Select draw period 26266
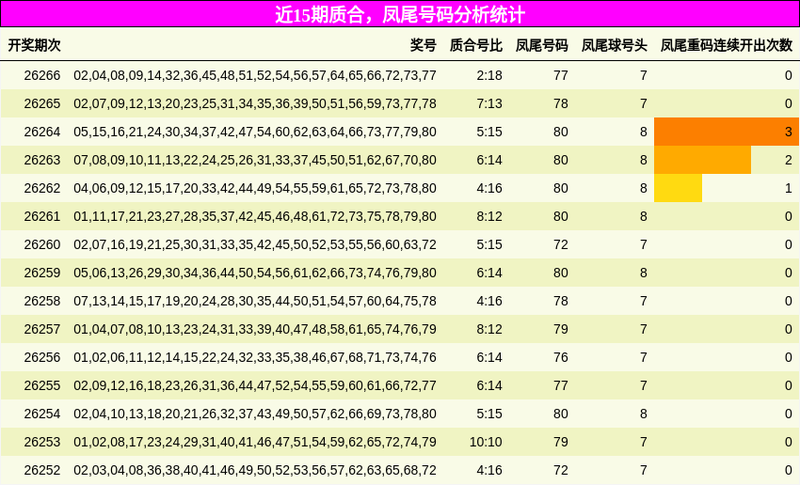This screenshot has width=800, height=485. click(x=42, y=75)
